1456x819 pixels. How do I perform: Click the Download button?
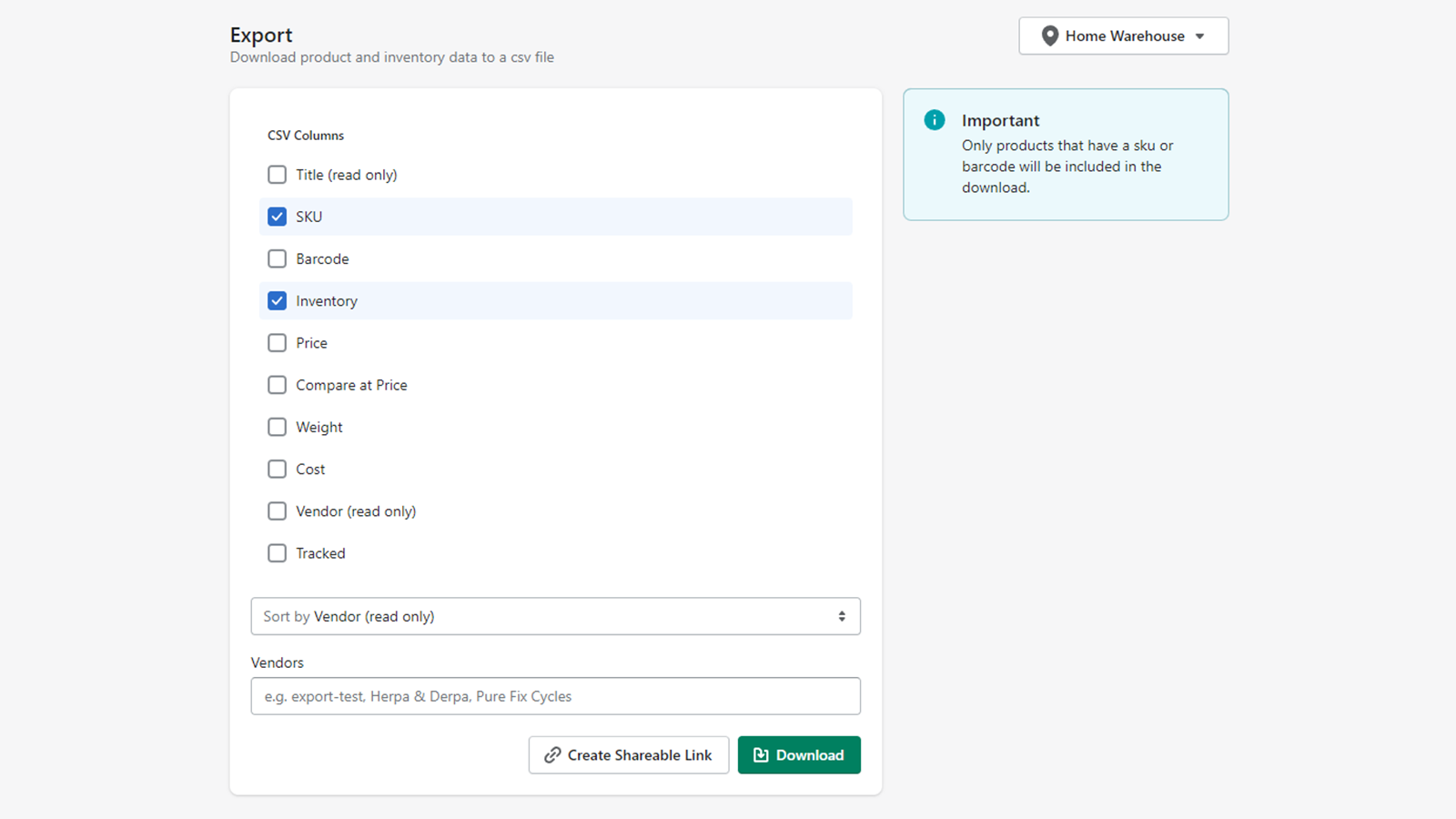tap(798, 754)
